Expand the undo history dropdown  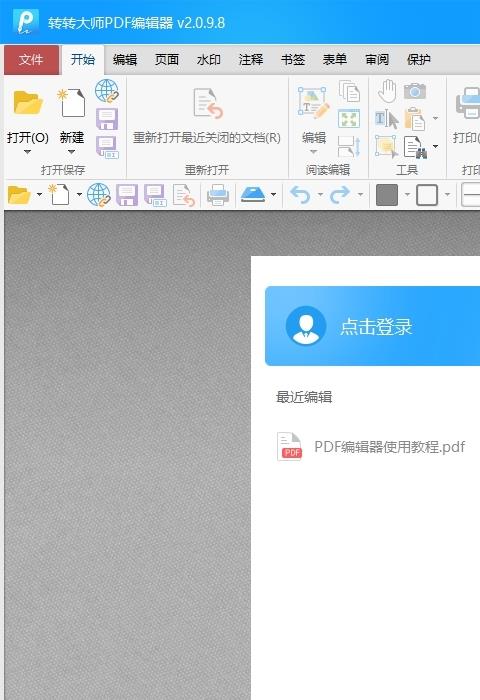click(x=320, y=195)
